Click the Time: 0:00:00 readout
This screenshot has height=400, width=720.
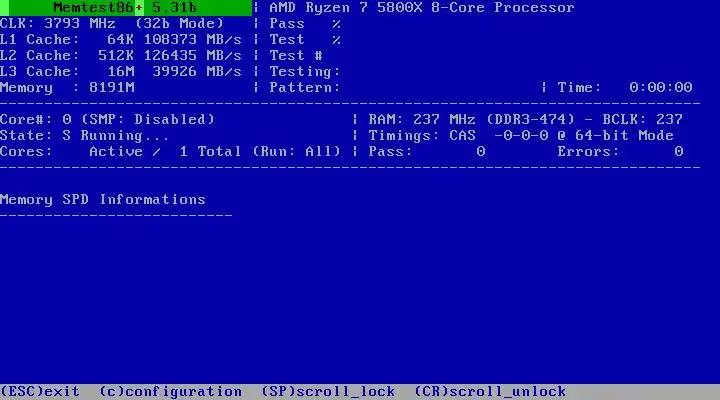pyautogui.click(x=625, y=88)
